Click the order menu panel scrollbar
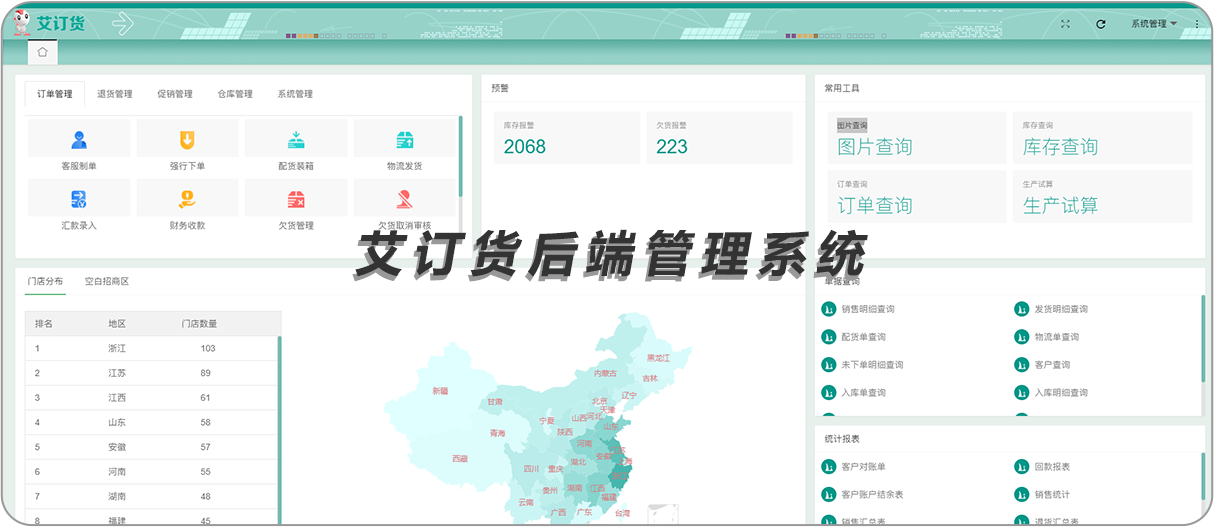Viewport: 1214px width, 528px height. point(461,156)
